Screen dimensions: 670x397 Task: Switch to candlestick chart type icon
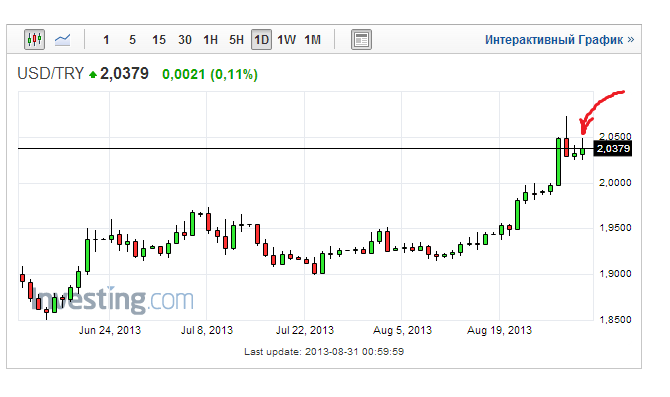[34, 40]
